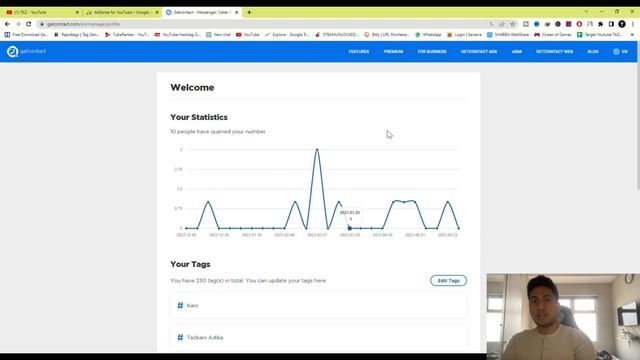640x360 pixels.
Task: Click the green extension icon in toolbar
Action: point(547,24)
